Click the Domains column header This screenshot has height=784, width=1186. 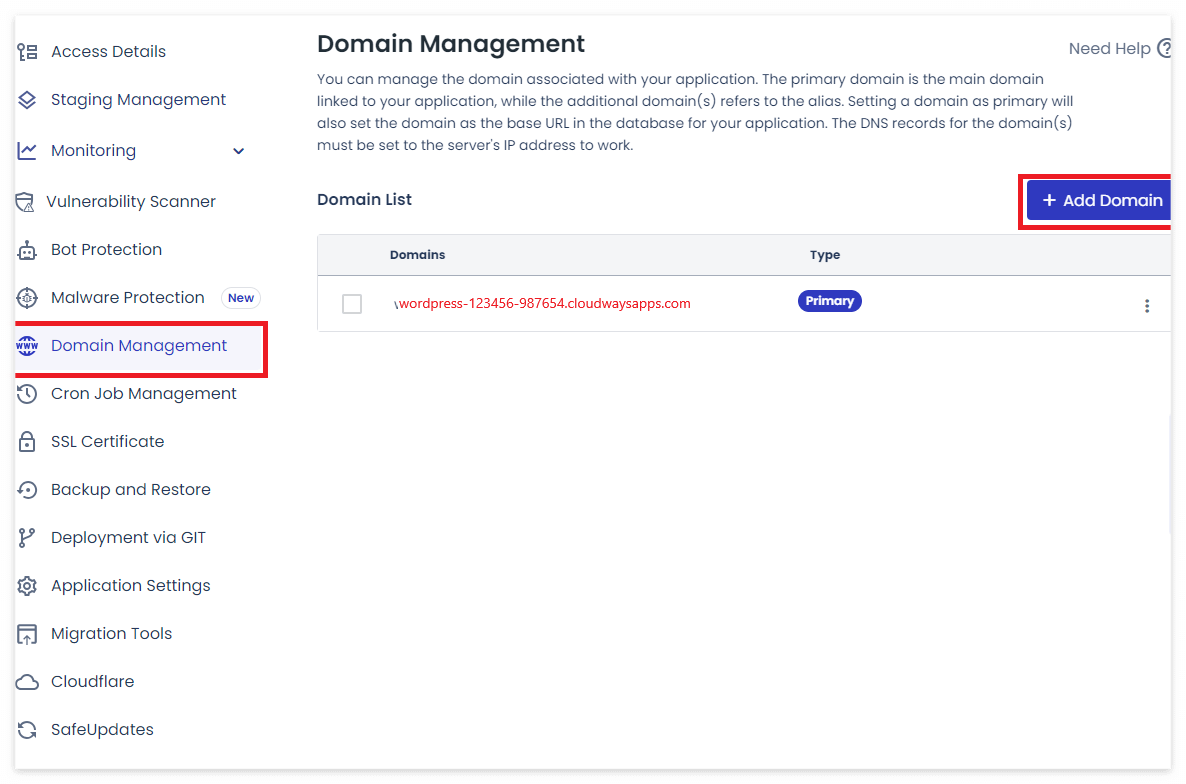tap(418, 255)
